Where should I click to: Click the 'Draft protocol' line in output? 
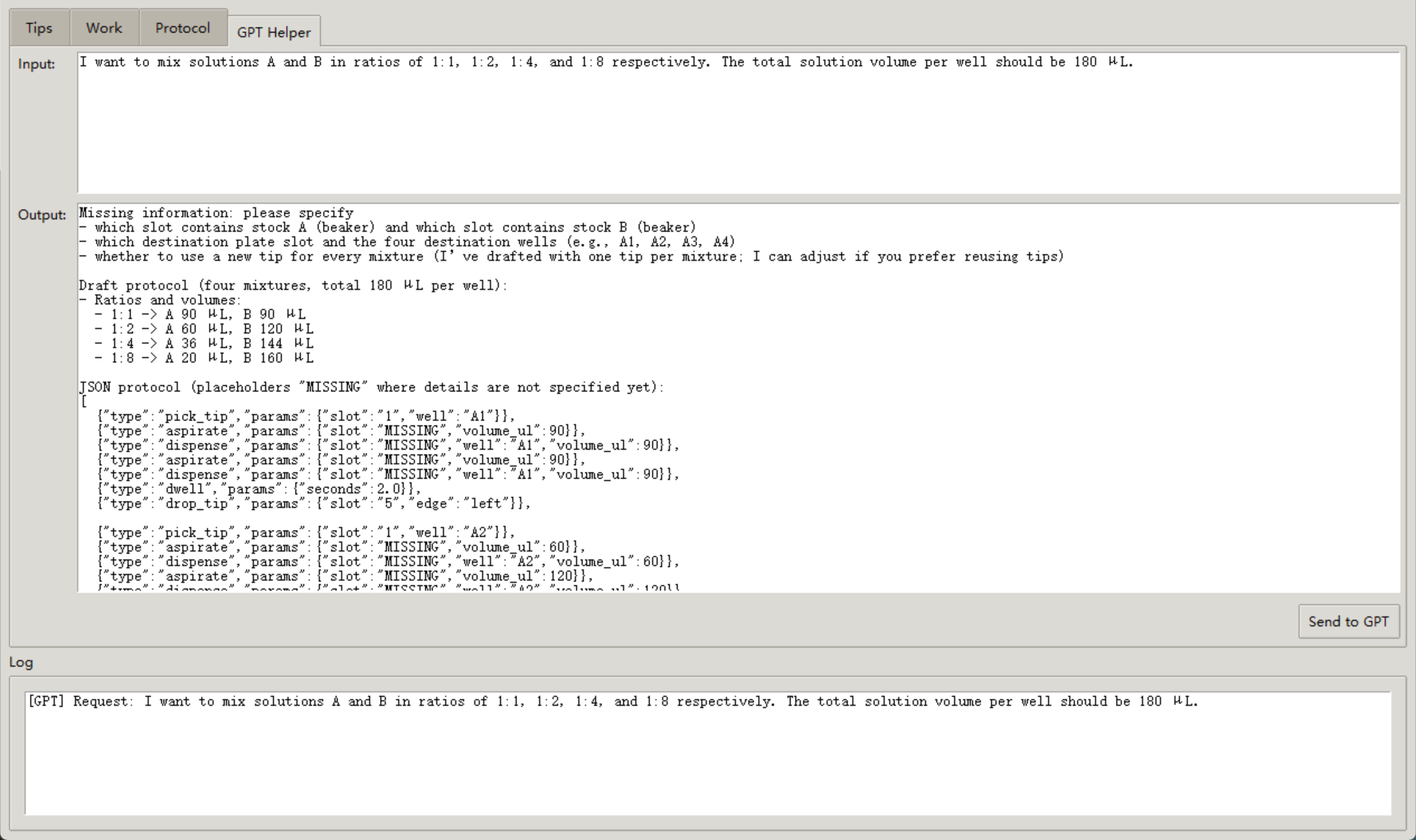pyautogui.click(x=292, y=285)
